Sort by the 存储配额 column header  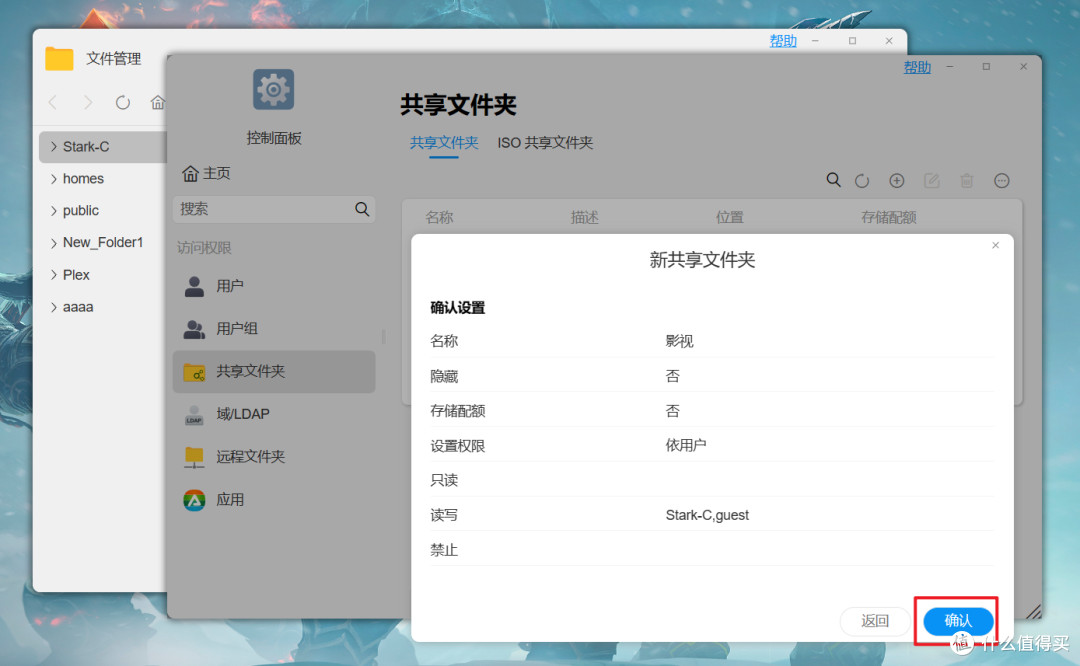pos(889,218)
